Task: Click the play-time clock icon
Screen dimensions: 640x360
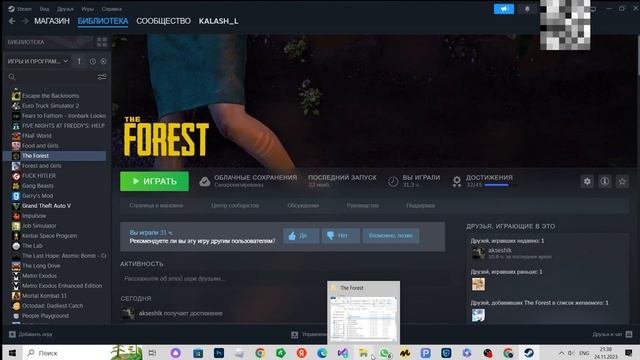Action: click(x=393, y=181)
